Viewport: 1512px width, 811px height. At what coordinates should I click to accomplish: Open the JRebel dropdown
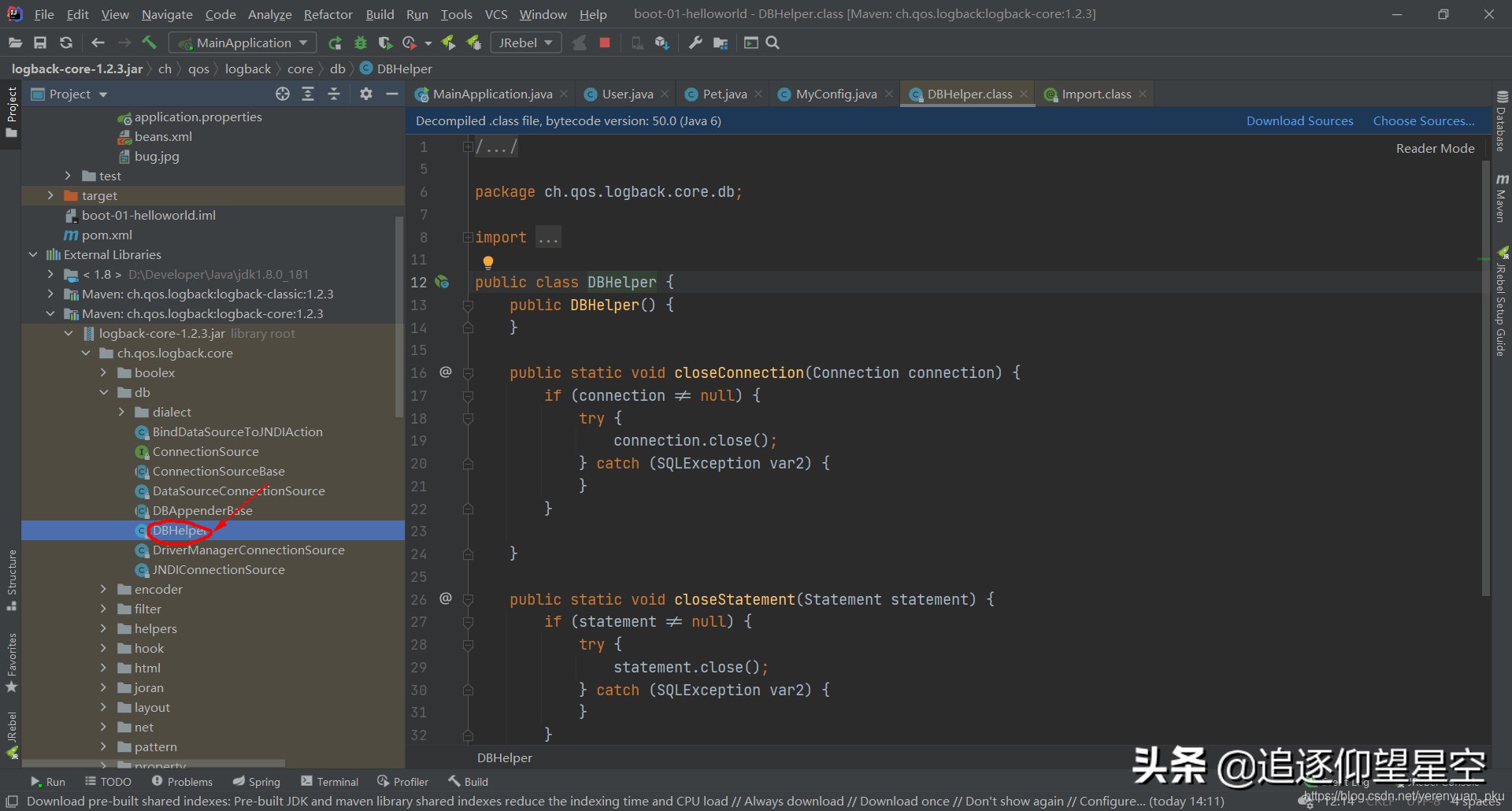[x=525, y=43]
